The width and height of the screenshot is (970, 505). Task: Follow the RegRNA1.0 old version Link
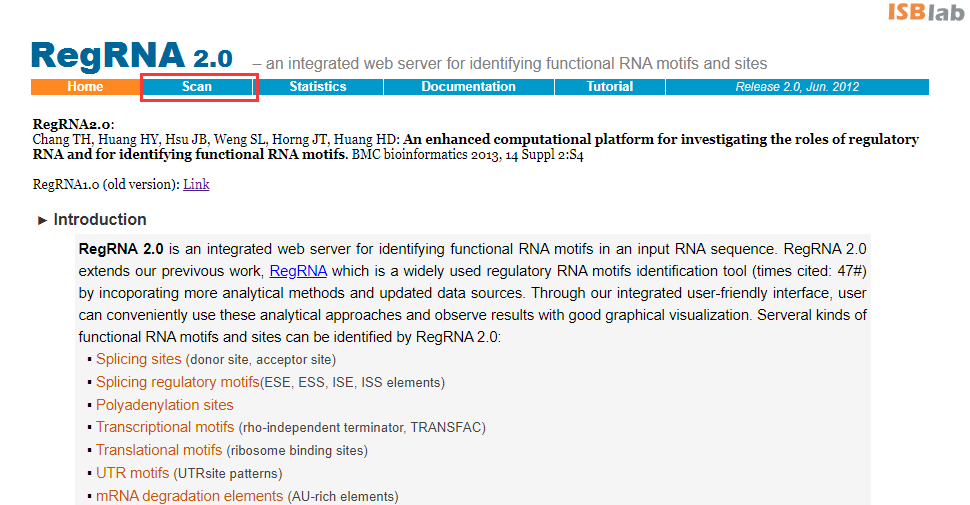click(196, 184)
